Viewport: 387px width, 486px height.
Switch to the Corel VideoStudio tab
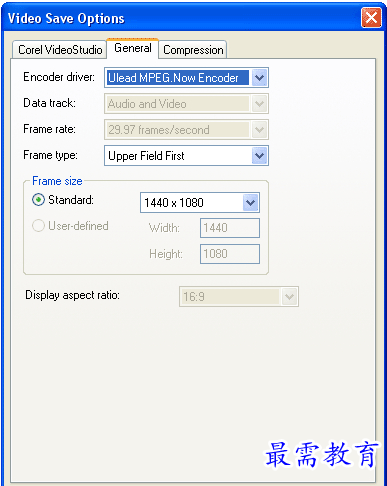coord(60,50)
